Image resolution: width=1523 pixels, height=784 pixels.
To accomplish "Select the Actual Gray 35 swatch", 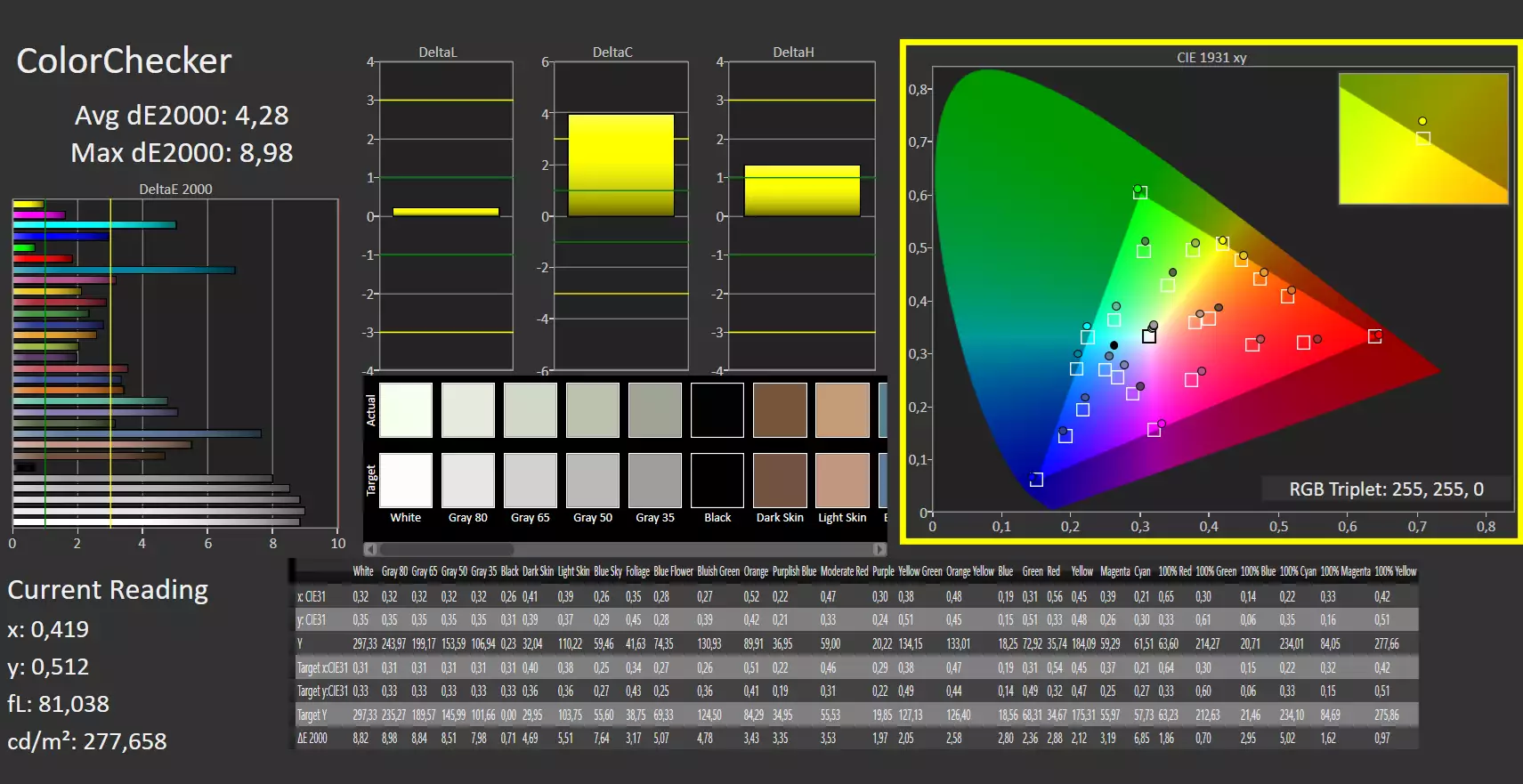I will (x=655, y=410).
